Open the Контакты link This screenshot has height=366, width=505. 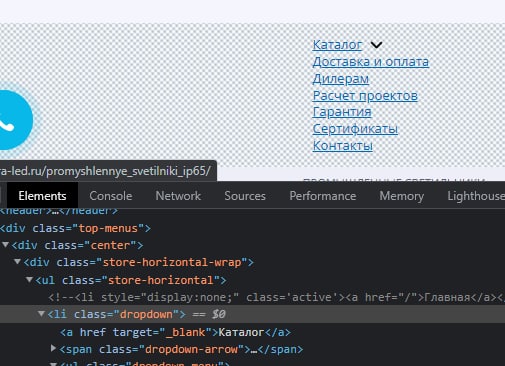(x=342, y=145)
